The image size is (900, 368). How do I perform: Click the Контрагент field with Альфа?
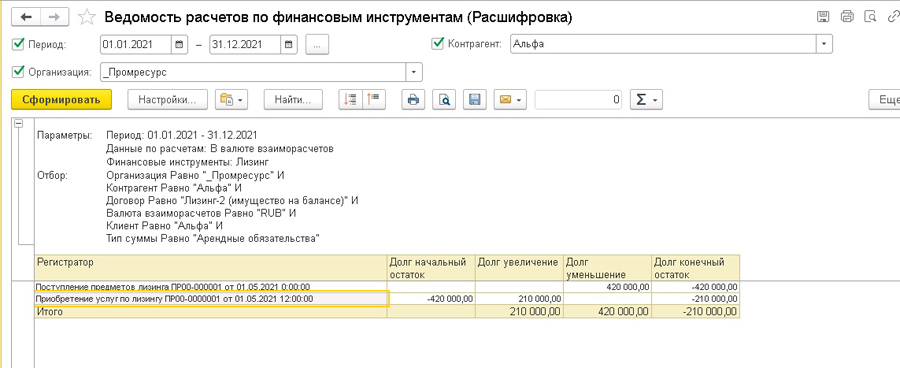[x=664, y=44]
